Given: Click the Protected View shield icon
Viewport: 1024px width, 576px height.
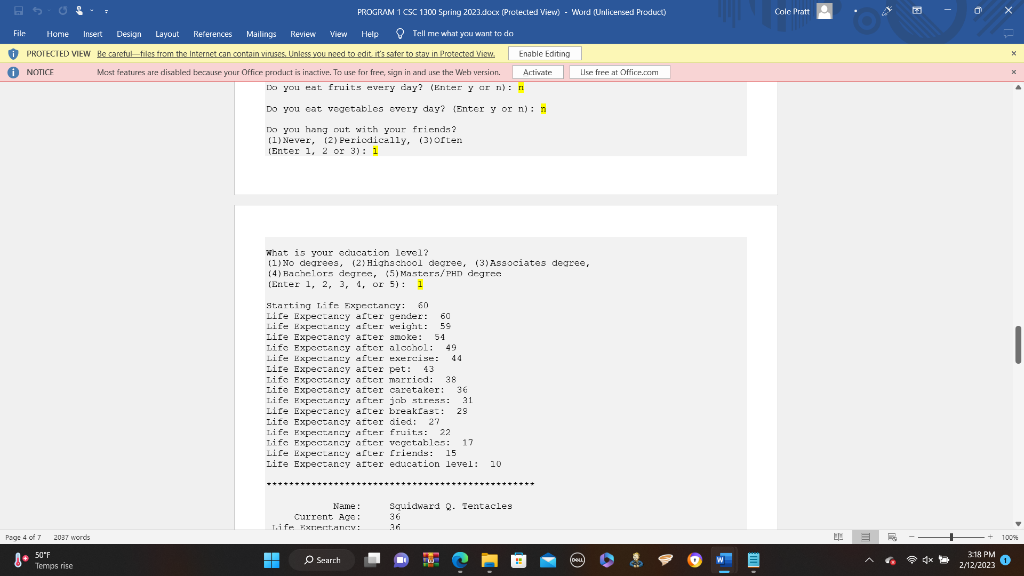Looking at the screenshot, I should click(x=13, y=54).
